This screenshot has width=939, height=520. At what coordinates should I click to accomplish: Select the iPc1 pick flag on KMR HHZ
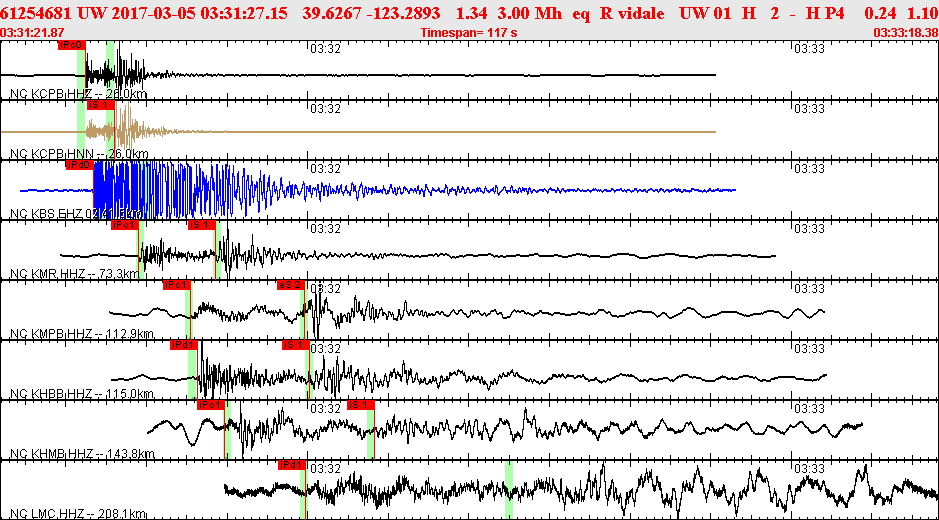coord(125,225)
